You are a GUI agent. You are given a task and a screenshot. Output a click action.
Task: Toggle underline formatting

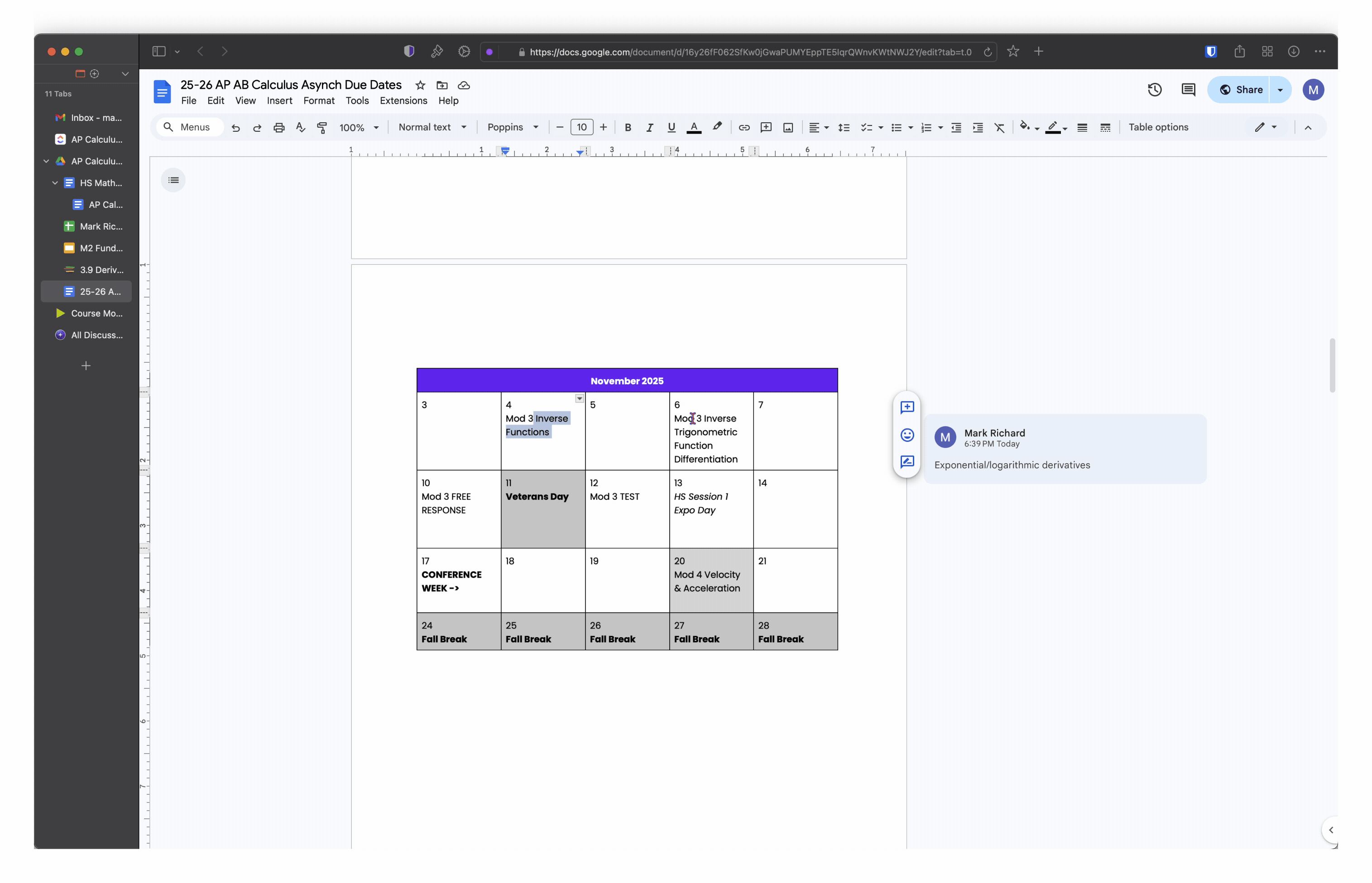tap(671, 127)
